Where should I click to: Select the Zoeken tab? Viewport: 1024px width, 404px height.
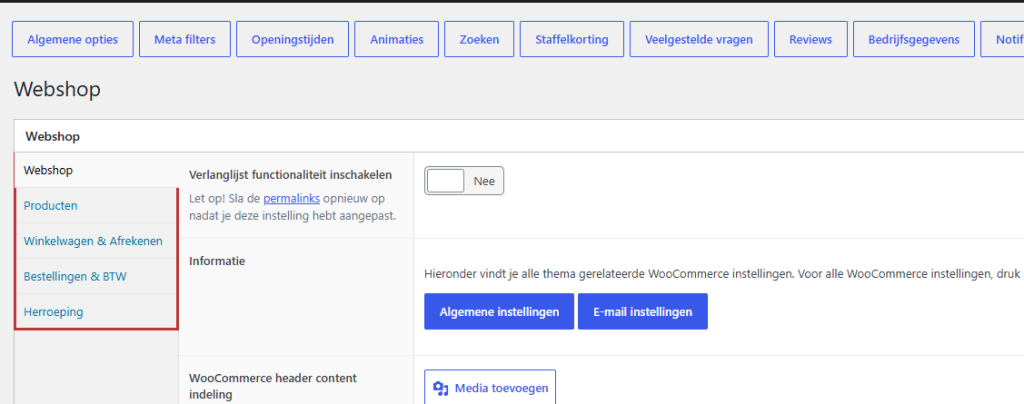point(479,39)
